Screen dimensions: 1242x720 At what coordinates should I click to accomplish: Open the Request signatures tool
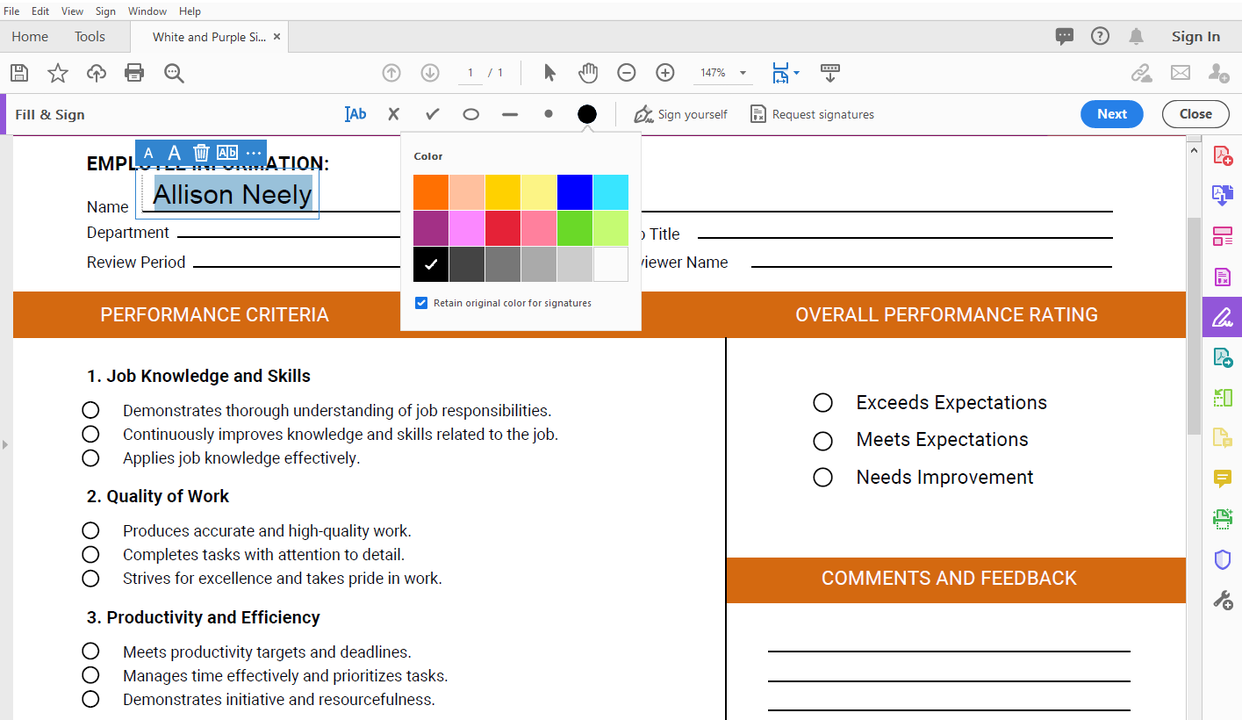coord(811,113)
